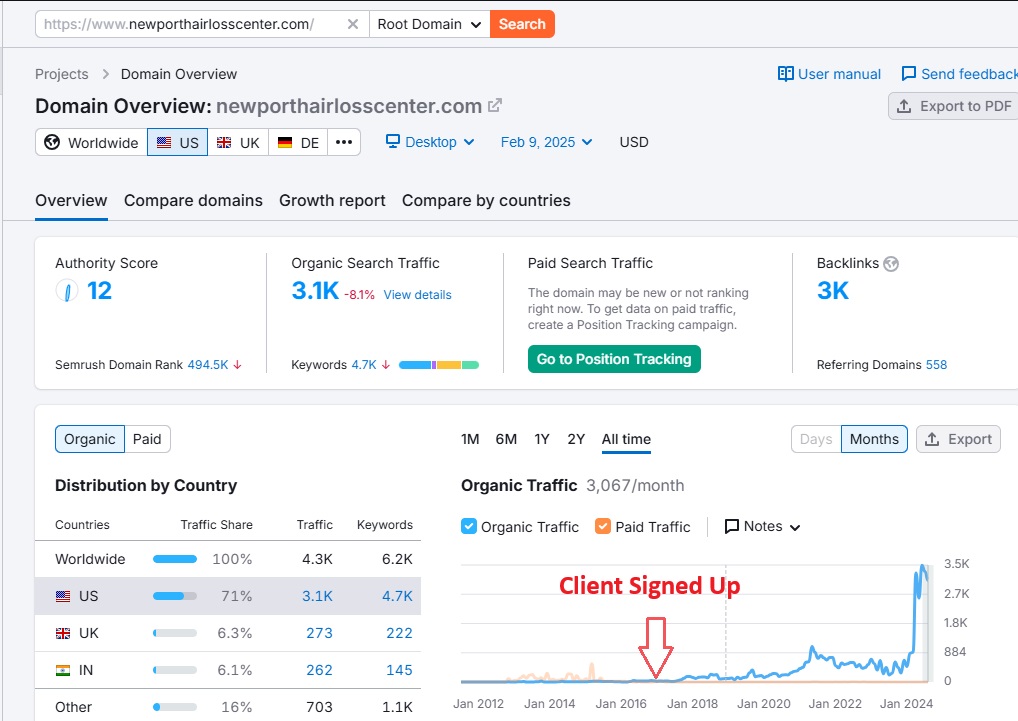Click the UK flag in the database selector
The height and width of the screenshot is (721, 1018).
[224, 142]
